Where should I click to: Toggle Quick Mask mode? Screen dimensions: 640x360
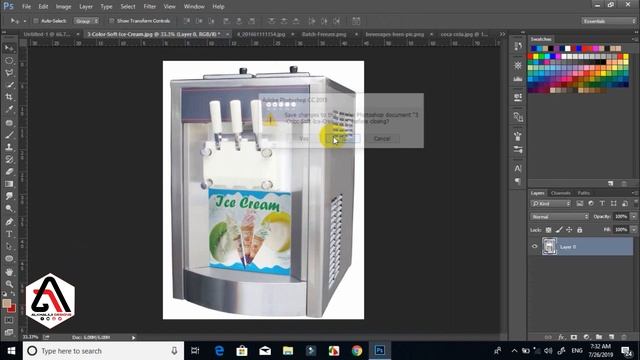(9, 320)
